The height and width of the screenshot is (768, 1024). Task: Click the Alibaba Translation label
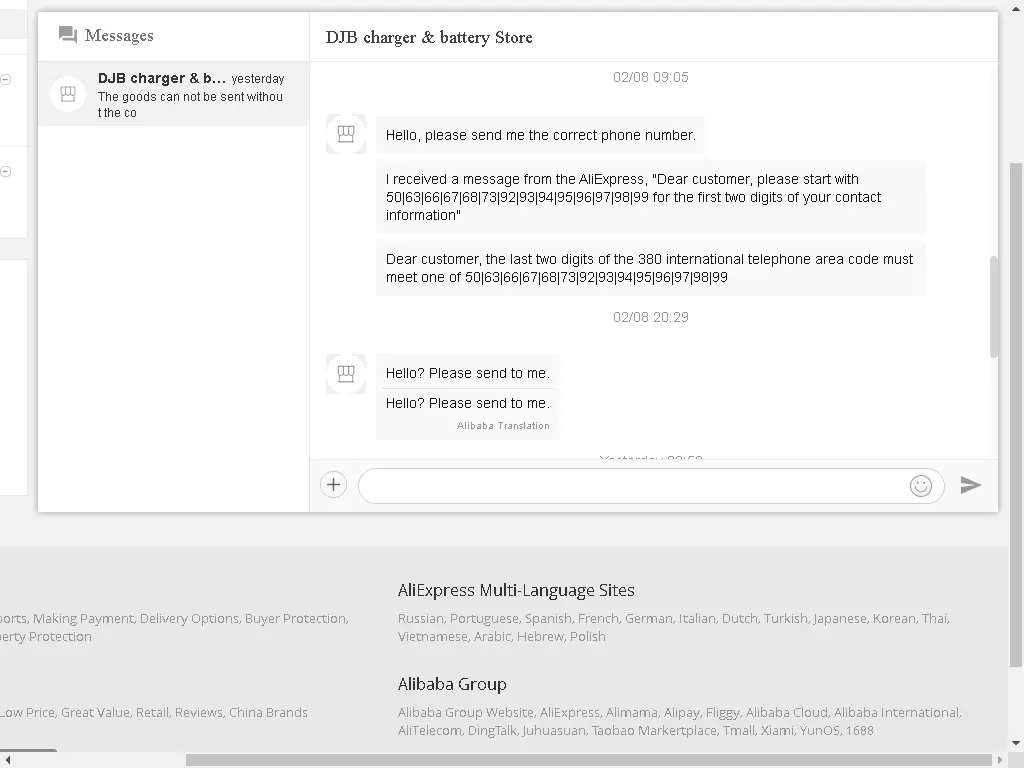tap(503, 426)
